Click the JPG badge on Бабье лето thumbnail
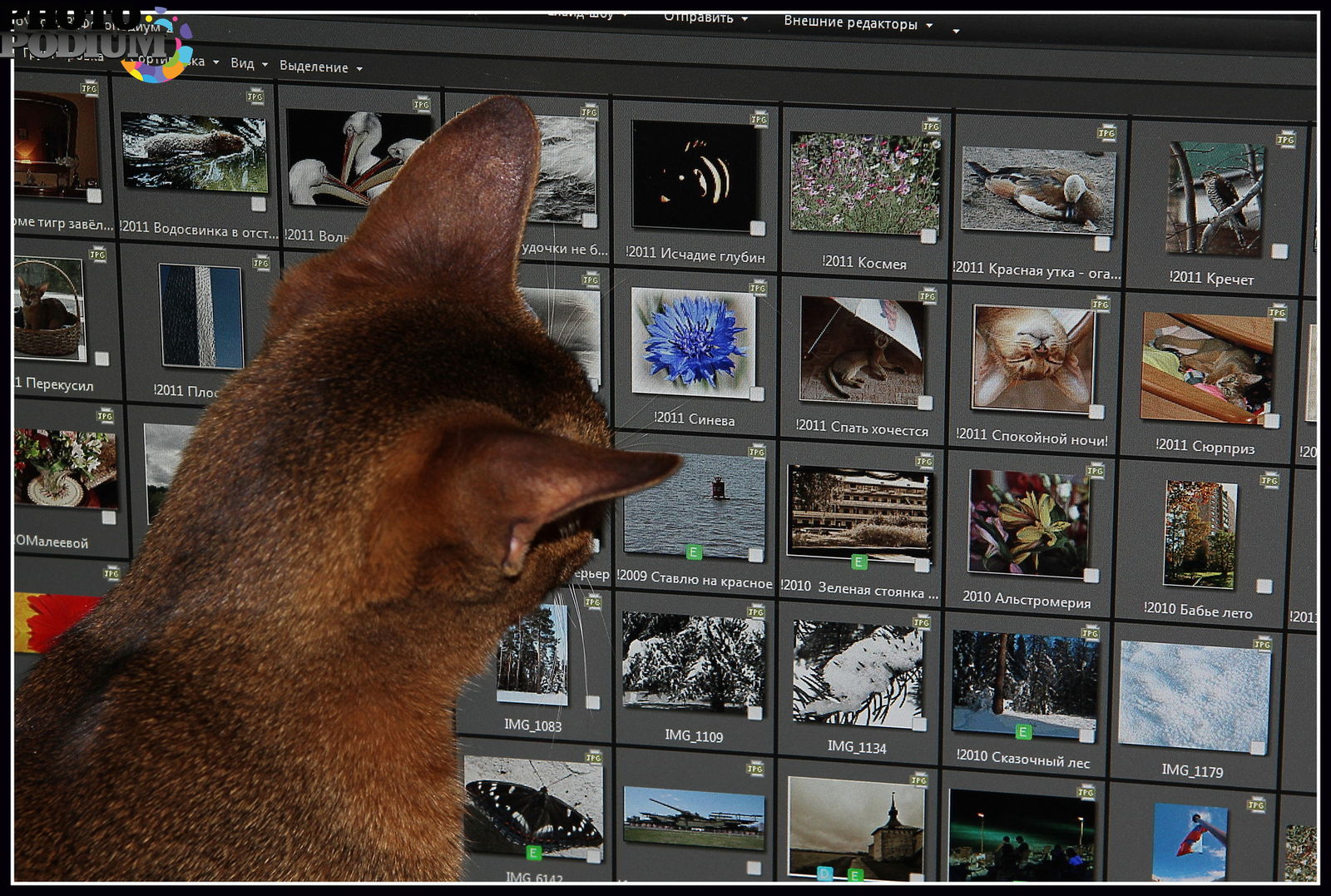This screenshot has height=896, width=1331. (1269, 479)
